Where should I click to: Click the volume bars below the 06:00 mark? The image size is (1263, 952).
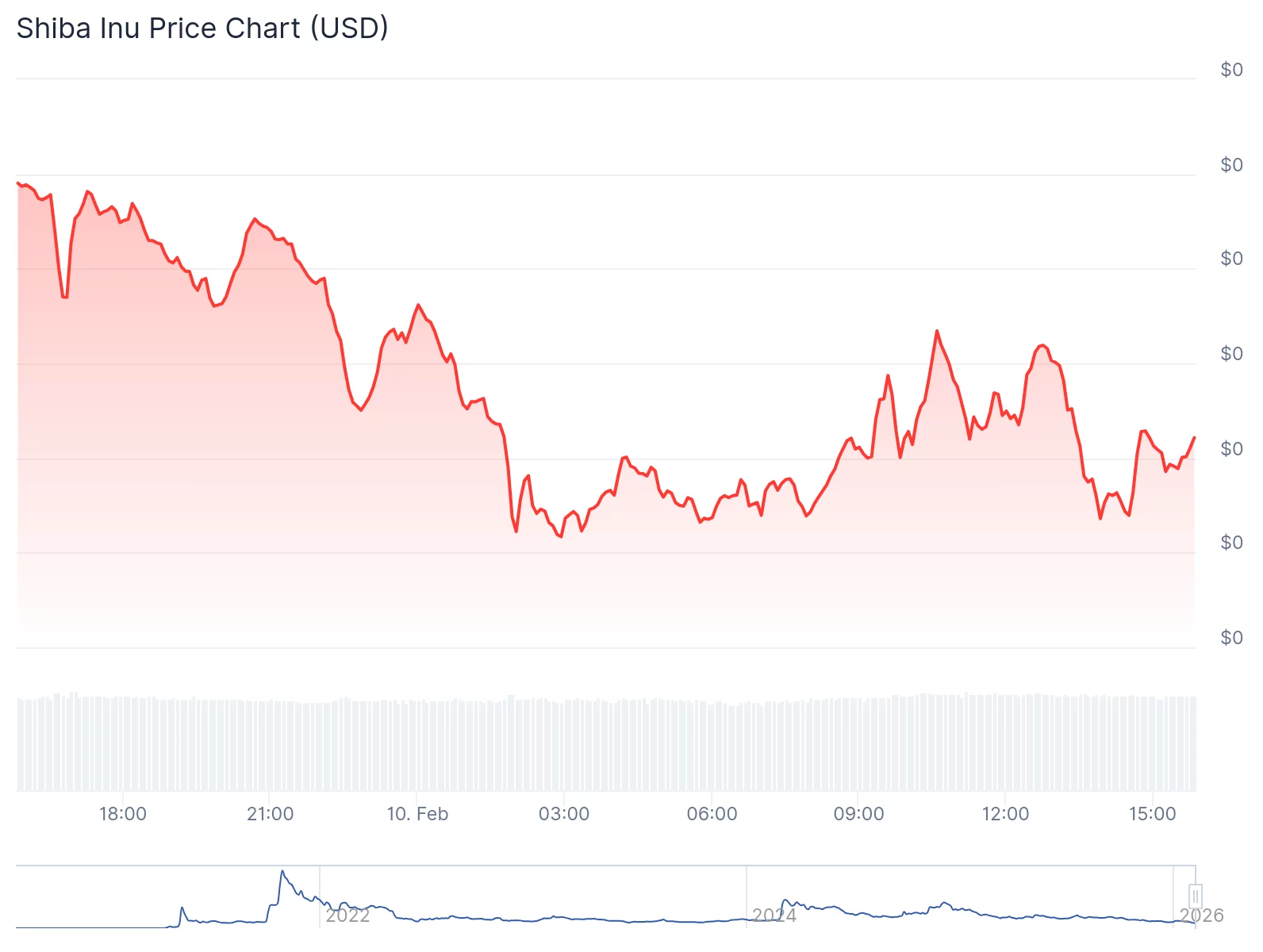pyautogui.click(x=712, y=746)
